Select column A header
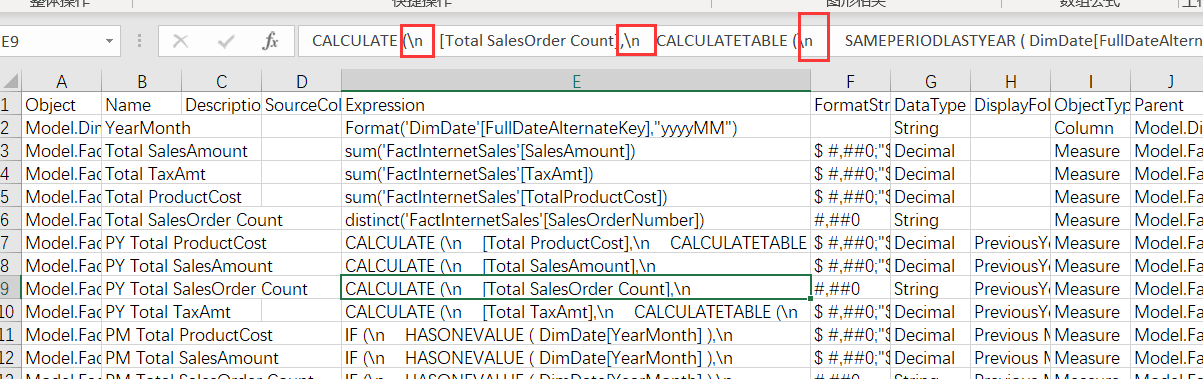Viewport: 1203px width, 379px height. (x=62, y=81)
